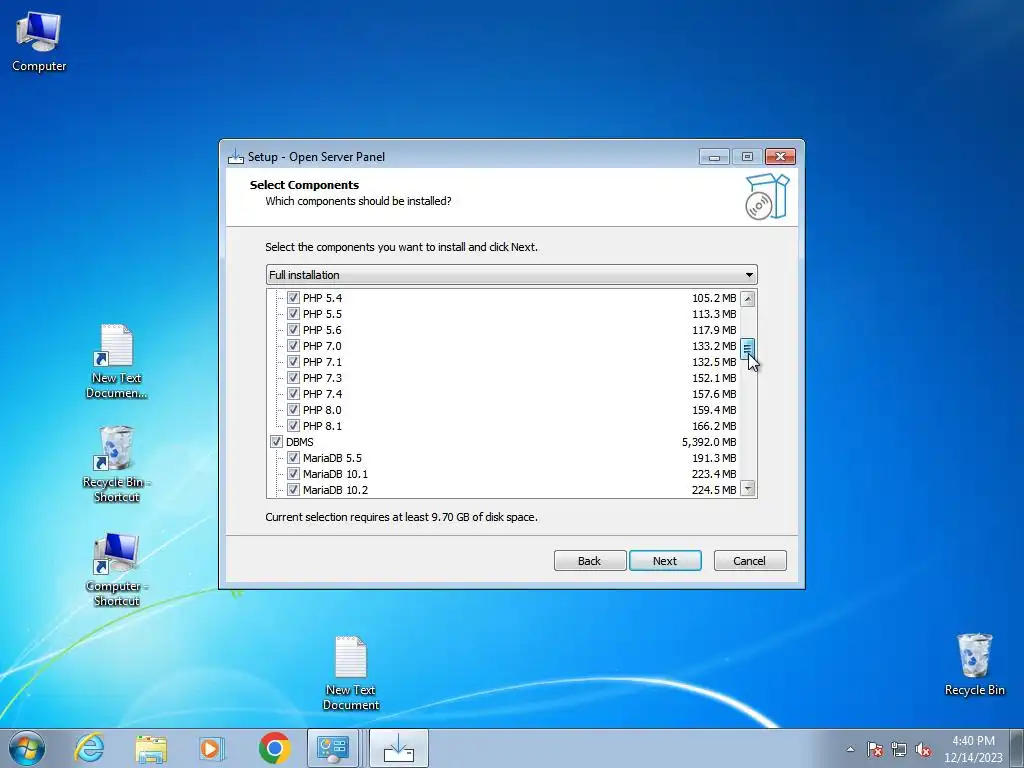The image size is (1024, 768).
Task: Click the setup window title bar icon
Action: 235,157
